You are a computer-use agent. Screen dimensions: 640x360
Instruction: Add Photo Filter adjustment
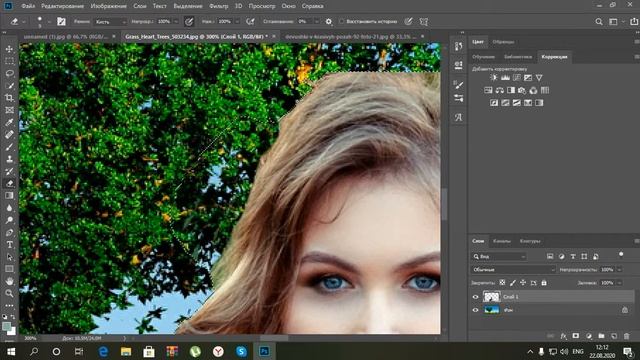point(522,90)
